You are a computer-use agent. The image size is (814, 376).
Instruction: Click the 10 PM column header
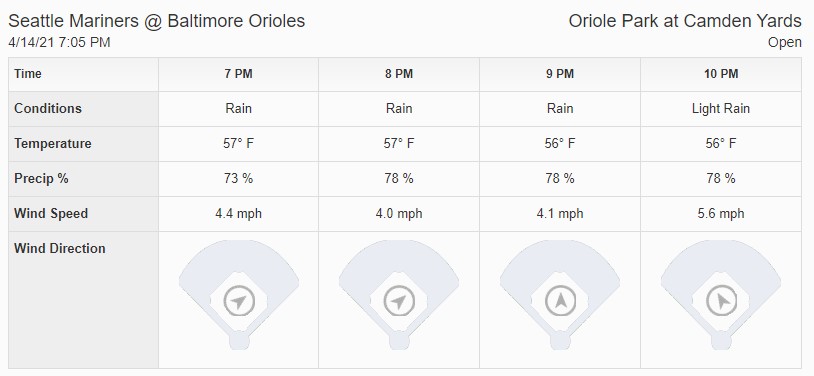click(721, 74)
